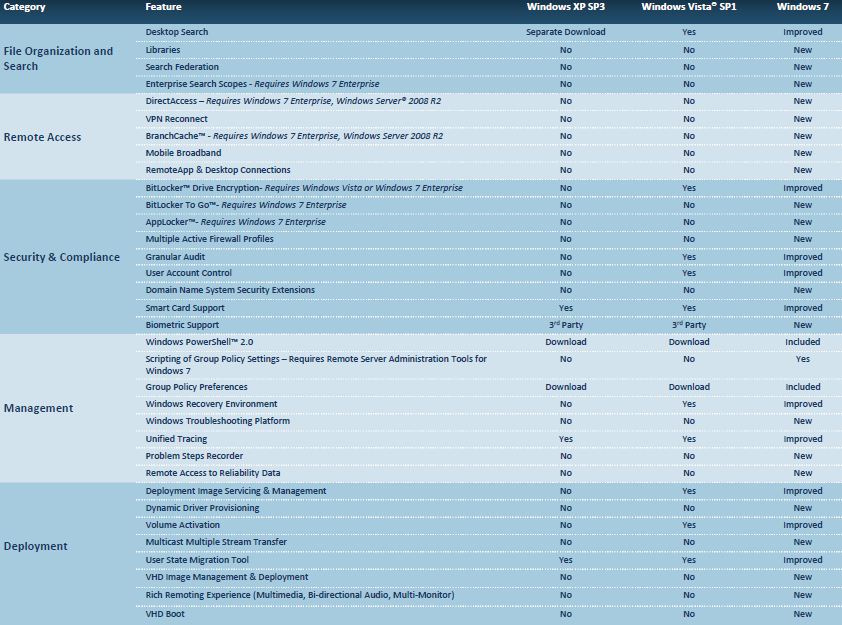Select the VPN Reconnect feature
Viewport: 842px width, 625px height.
pos(176,119)
